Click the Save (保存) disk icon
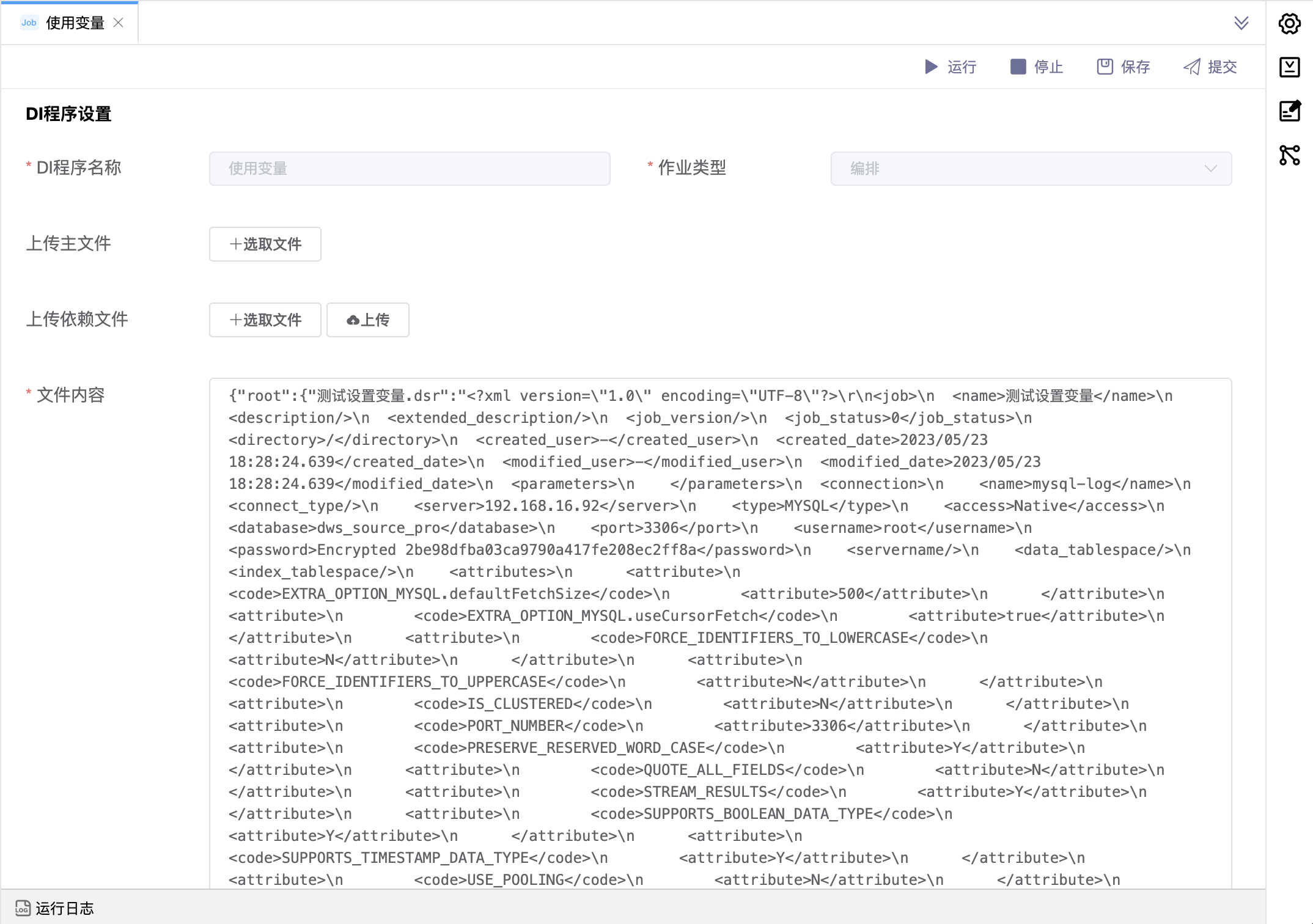1313x924 pixels. [1105, 67]
